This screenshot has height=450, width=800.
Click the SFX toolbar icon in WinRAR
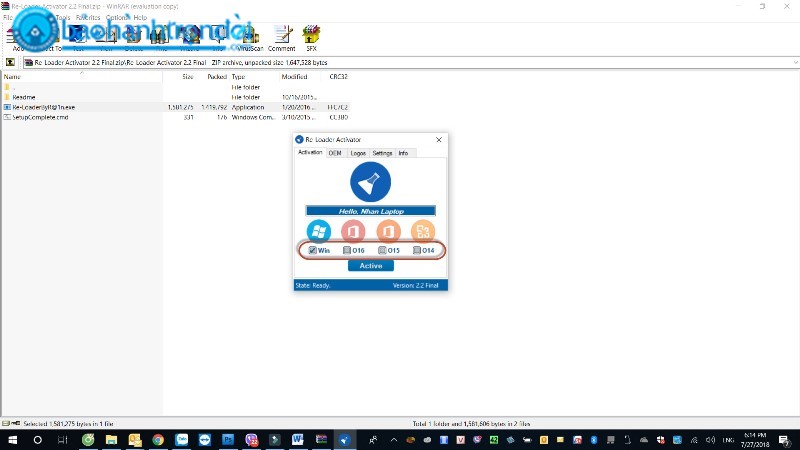(311, 38)
